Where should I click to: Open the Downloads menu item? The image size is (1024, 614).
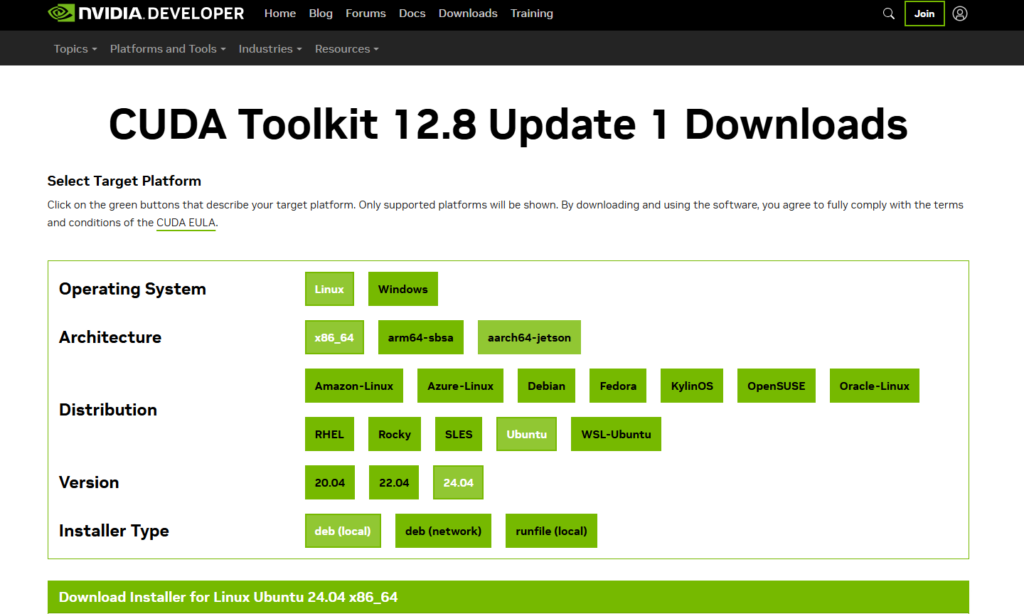click(468, 13)
